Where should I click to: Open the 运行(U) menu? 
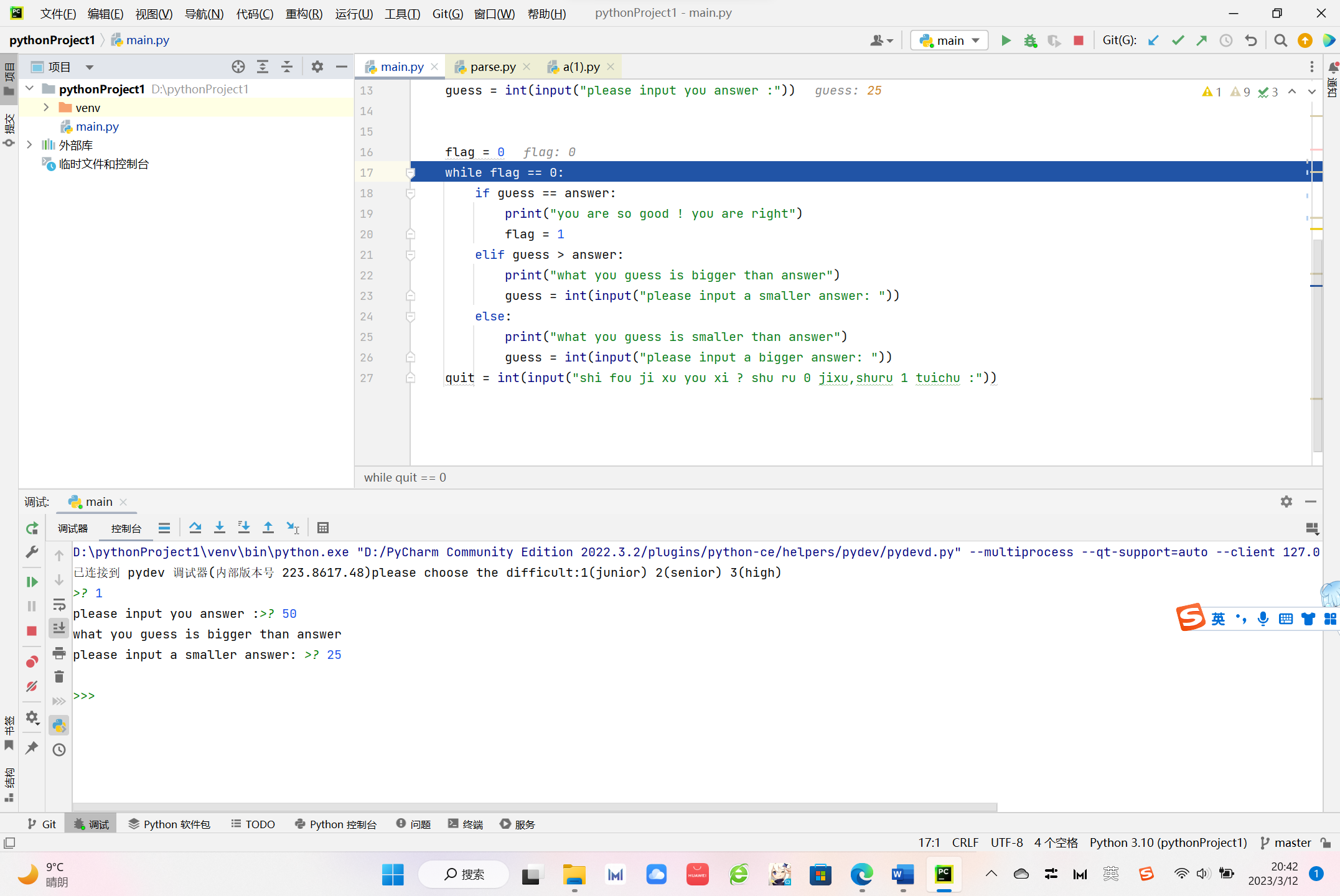point(354,13)
